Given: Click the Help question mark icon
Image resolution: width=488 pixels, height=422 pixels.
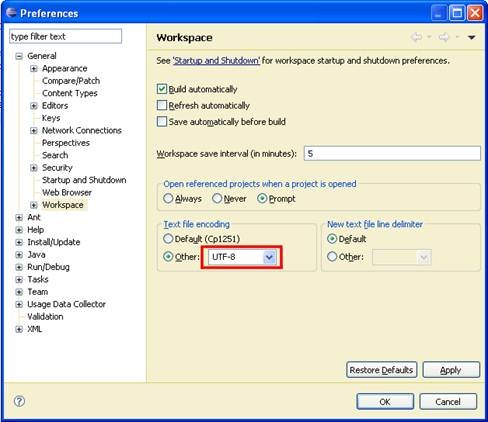Looking at the screenshot, I should point(19,401).
